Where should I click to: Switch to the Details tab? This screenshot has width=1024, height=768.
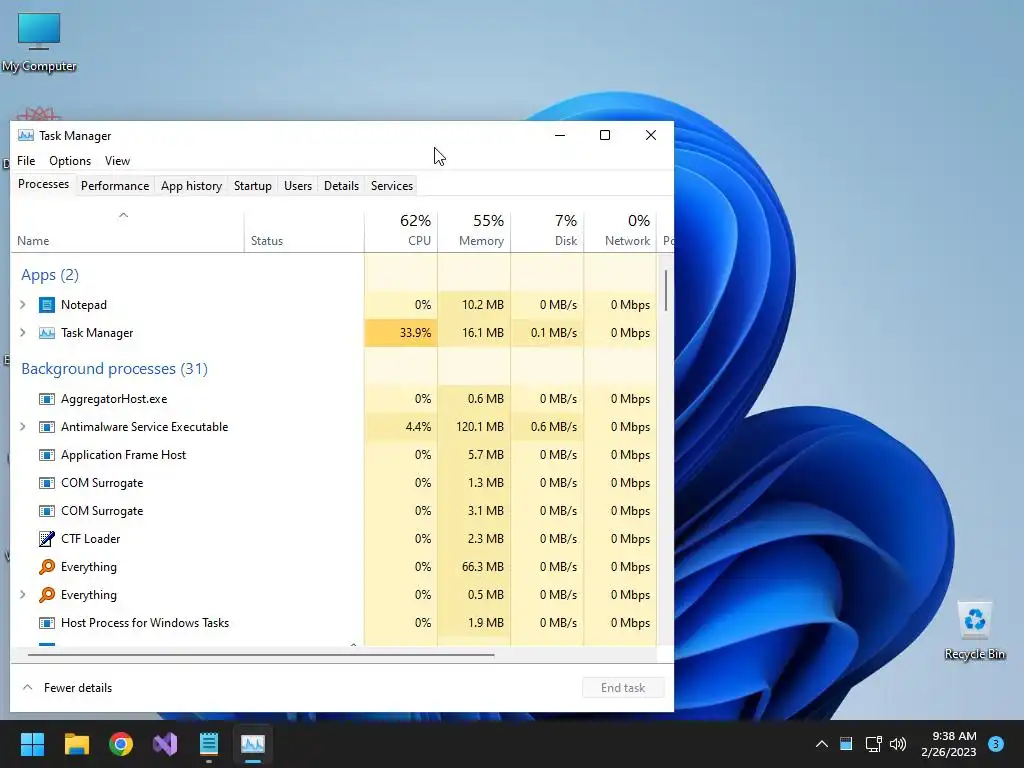tap(342, 186)
